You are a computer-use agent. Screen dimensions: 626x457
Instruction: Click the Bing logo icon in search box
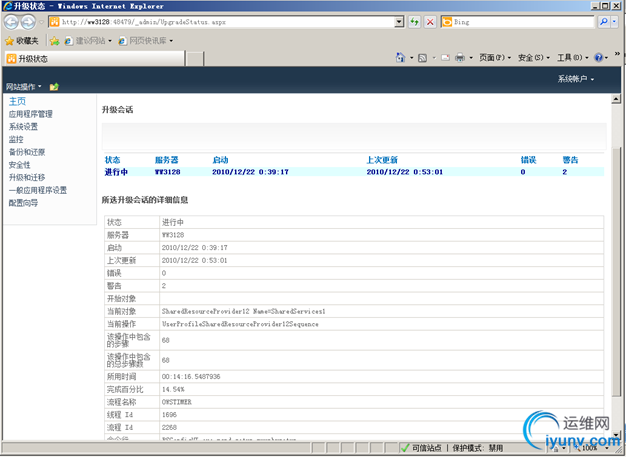[x=447, y=22]
